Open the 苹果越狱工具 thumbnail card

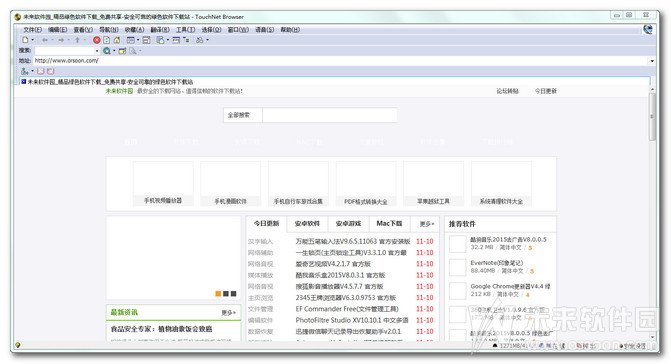433,184
